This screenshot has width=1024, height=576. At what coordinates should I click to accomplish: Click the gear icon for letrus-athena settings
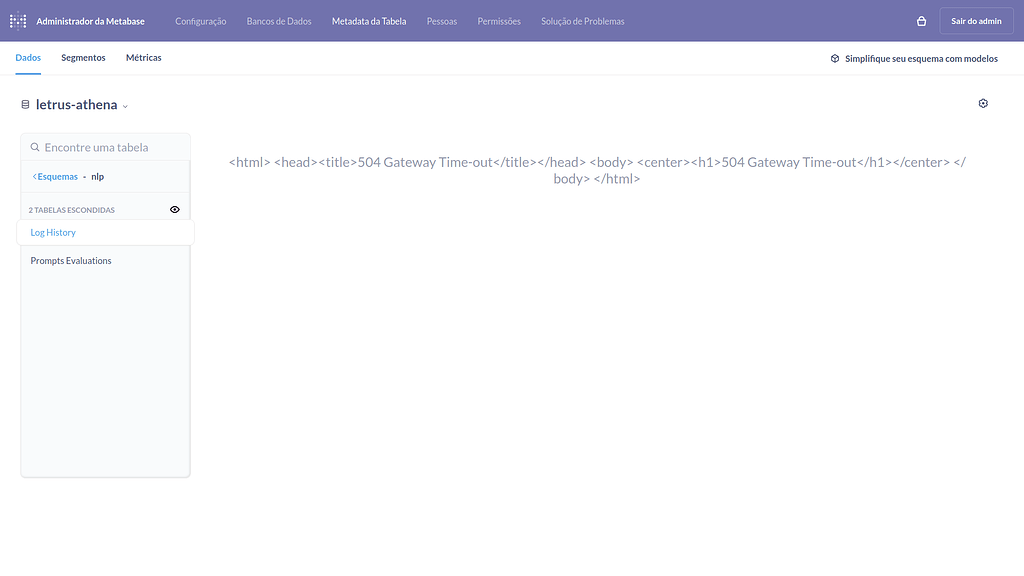point(983,103)
